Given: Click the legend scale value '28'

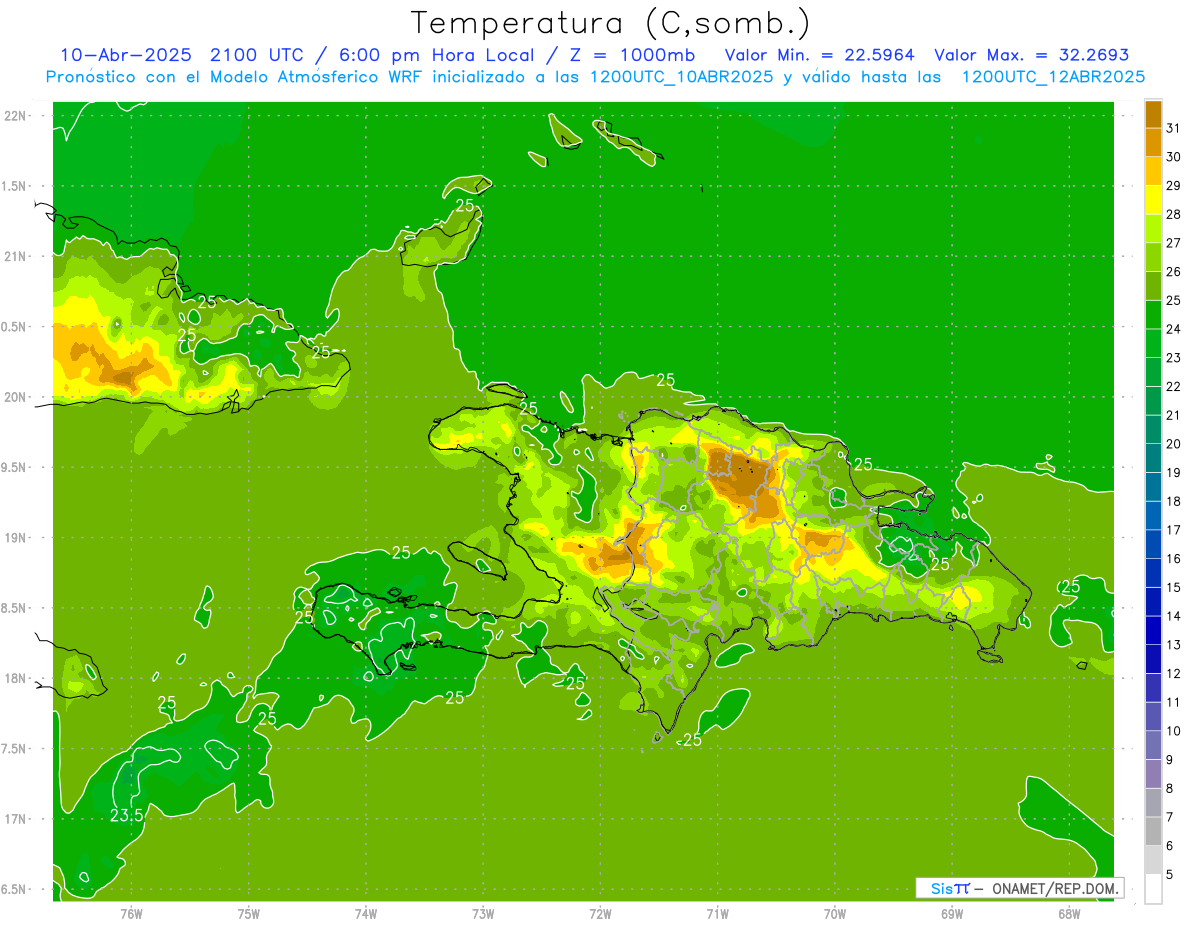Looking at the screenshot, I should pos(1174,213).
